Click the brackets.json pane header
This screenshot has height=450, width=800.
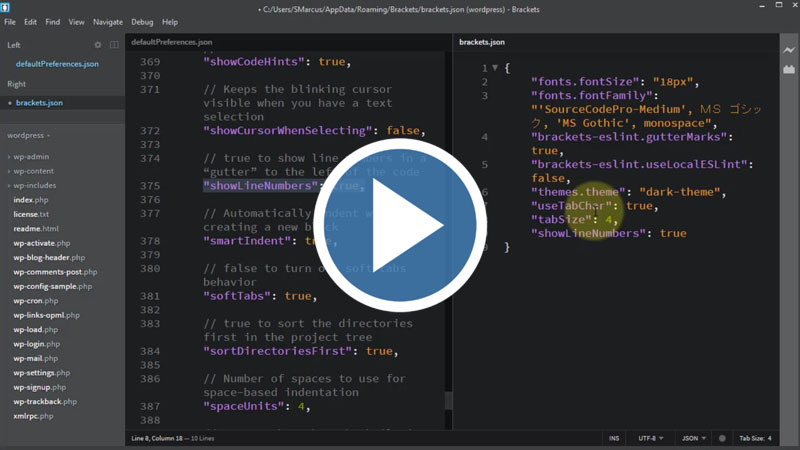pos(482,42)
